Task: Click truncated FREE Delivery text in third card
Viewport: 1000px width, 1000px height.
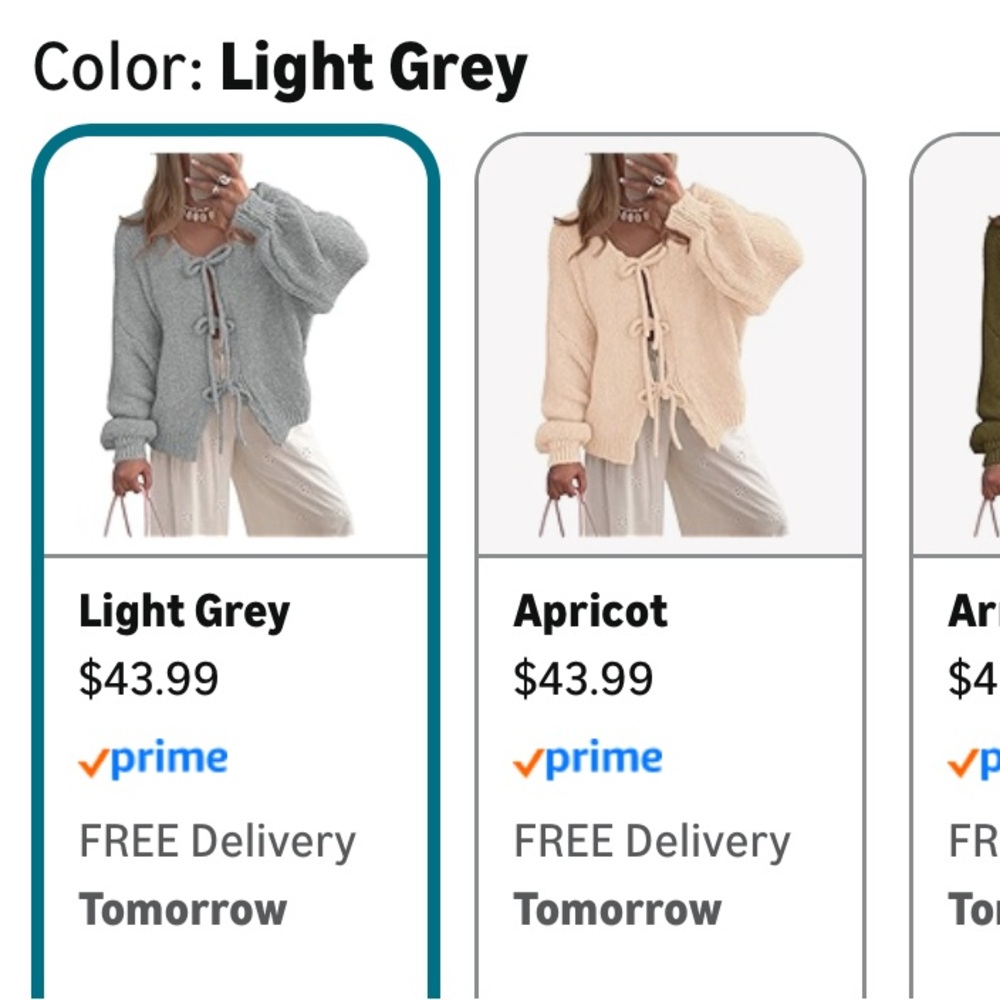Action: coord(974,841)
